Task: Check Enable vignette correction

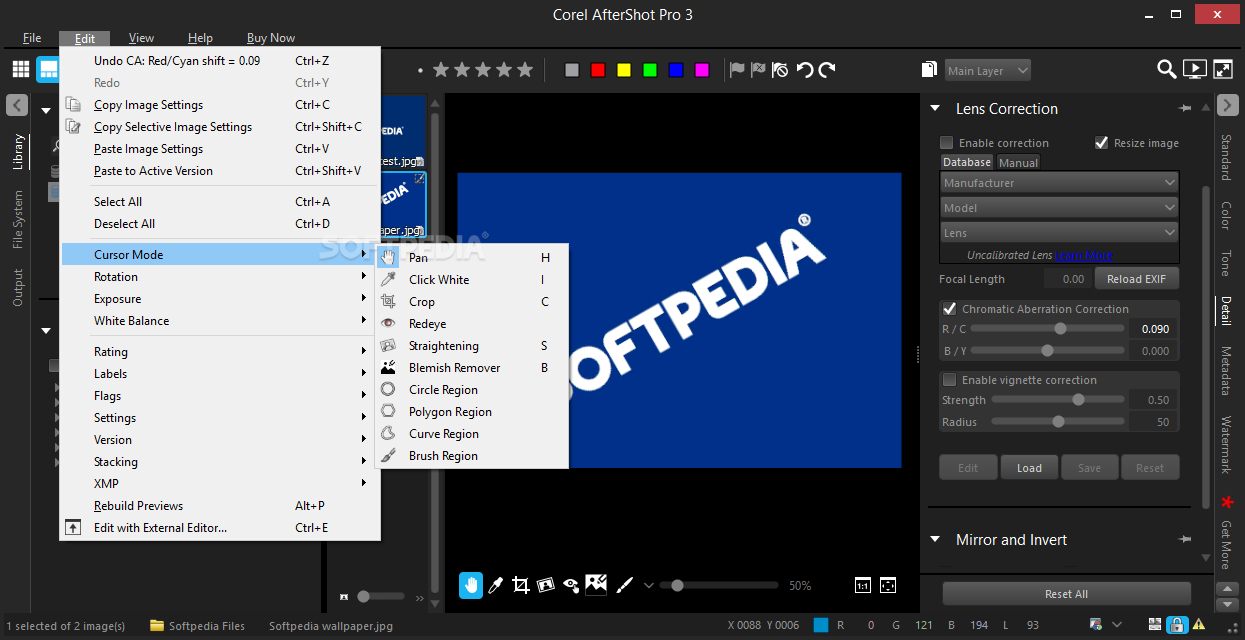Action: coord(950,380)
